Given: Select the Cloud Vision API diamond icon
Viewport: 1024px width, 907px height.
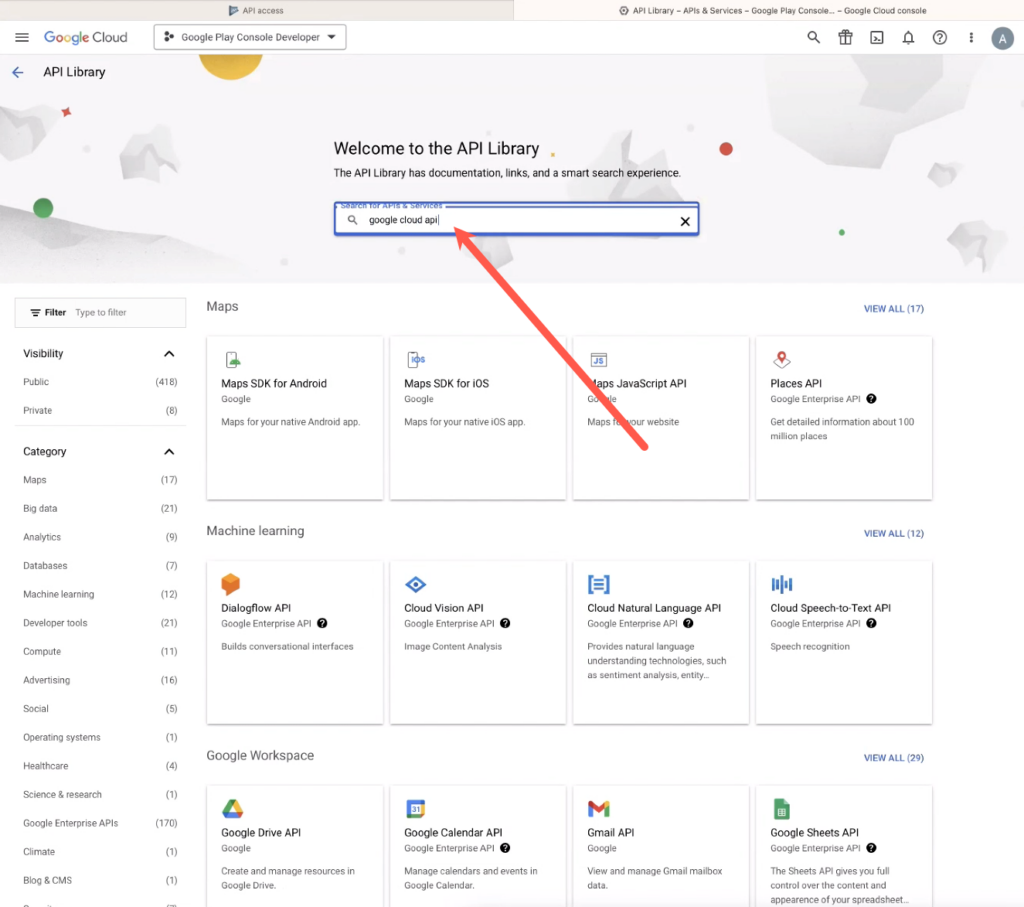Looking at the screenshot, I should (416, 584).
